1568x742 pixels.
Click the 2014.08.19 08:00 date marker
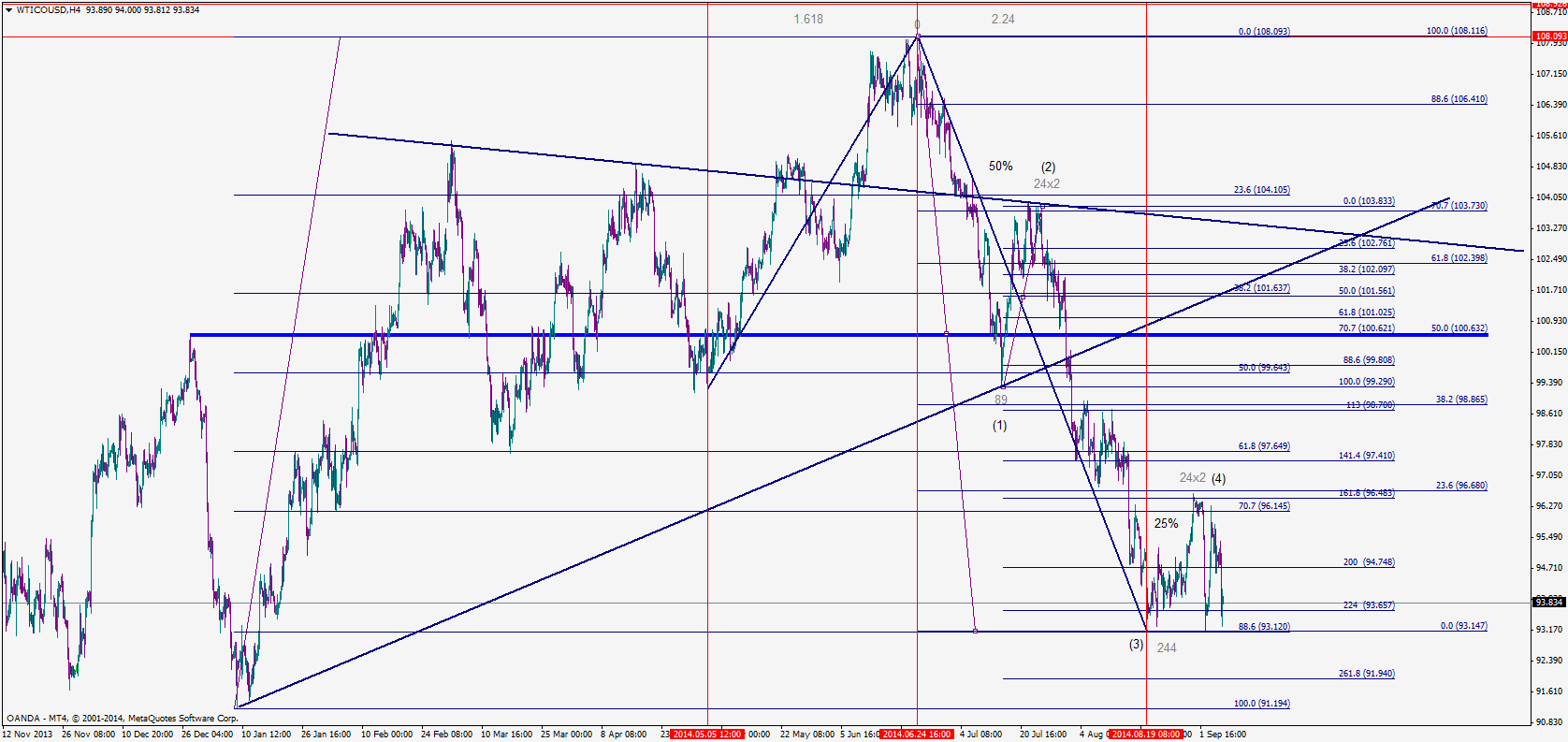[1146, 735]
